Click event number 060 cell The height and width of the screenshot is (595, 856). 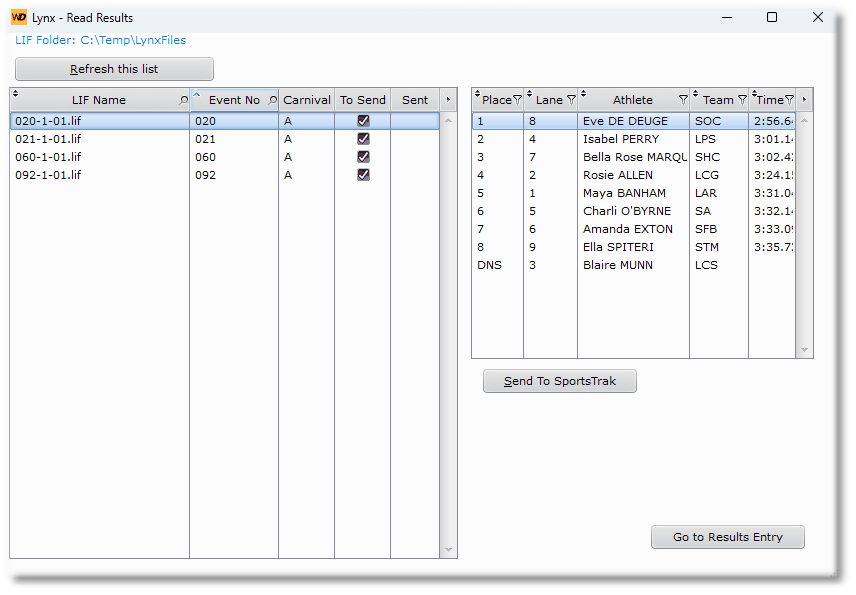(x=234, y=157)
